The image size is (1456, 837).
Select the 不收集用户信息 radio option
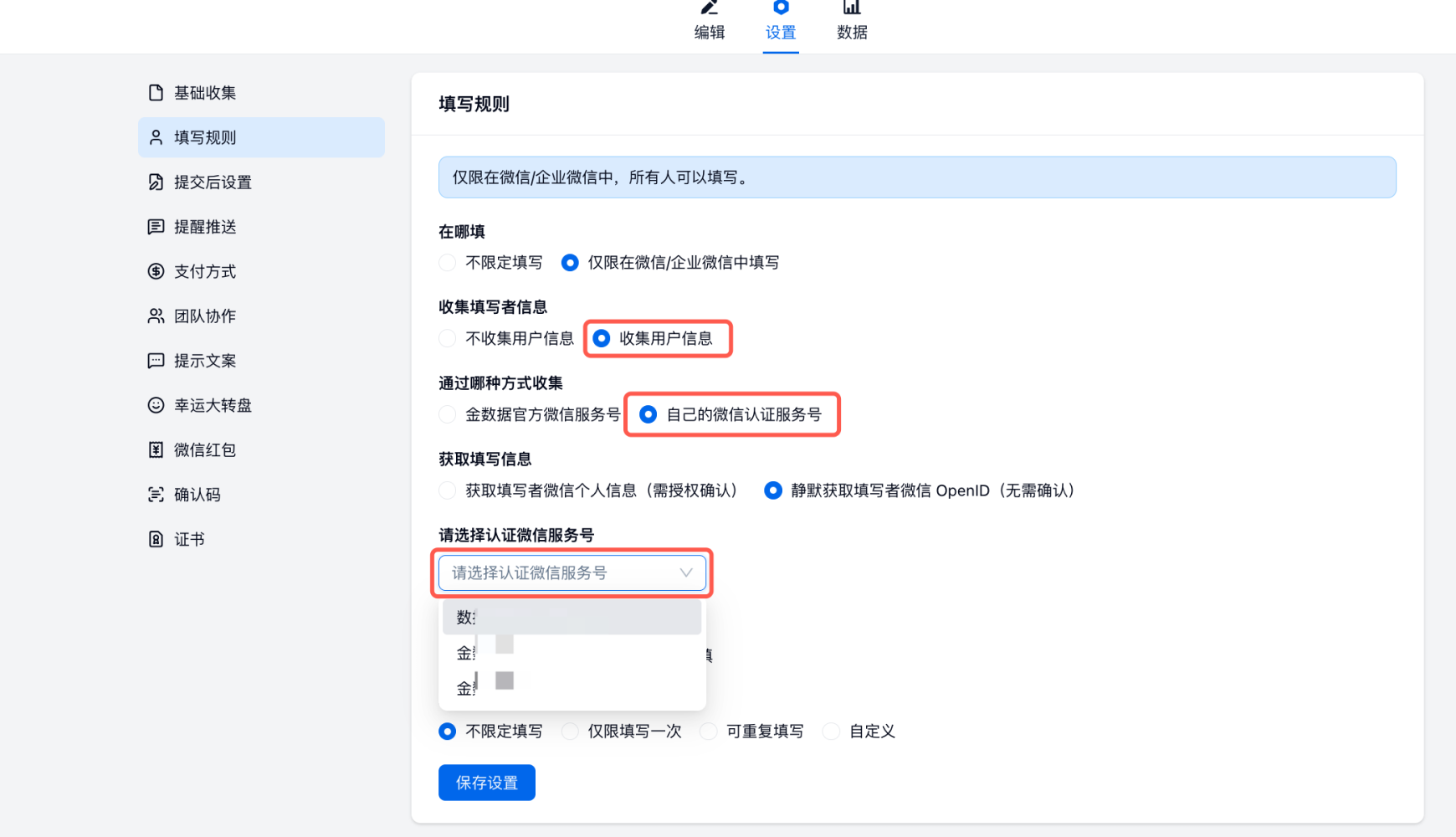[x=448, y=338]
